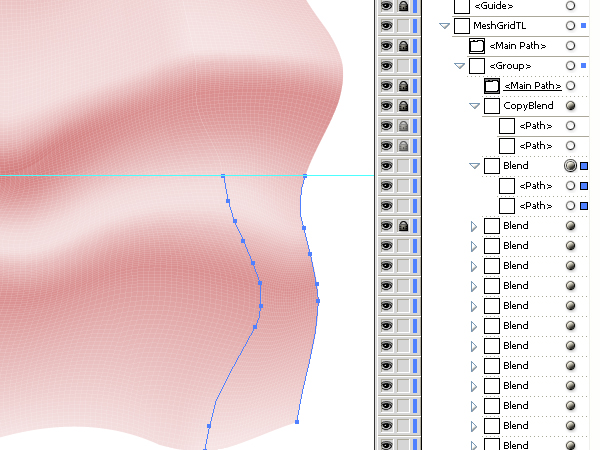600x450 pixels.
Task: Hide the underlined <Main Path> item via eye
Action: [x=386, y=86]
